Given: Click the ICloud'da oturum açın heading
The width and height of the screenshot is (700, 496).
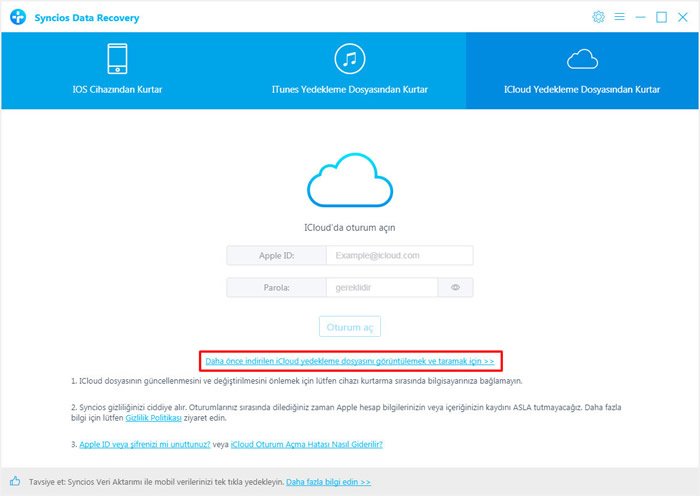Looking at the screenshot, I should pos(350,228).
